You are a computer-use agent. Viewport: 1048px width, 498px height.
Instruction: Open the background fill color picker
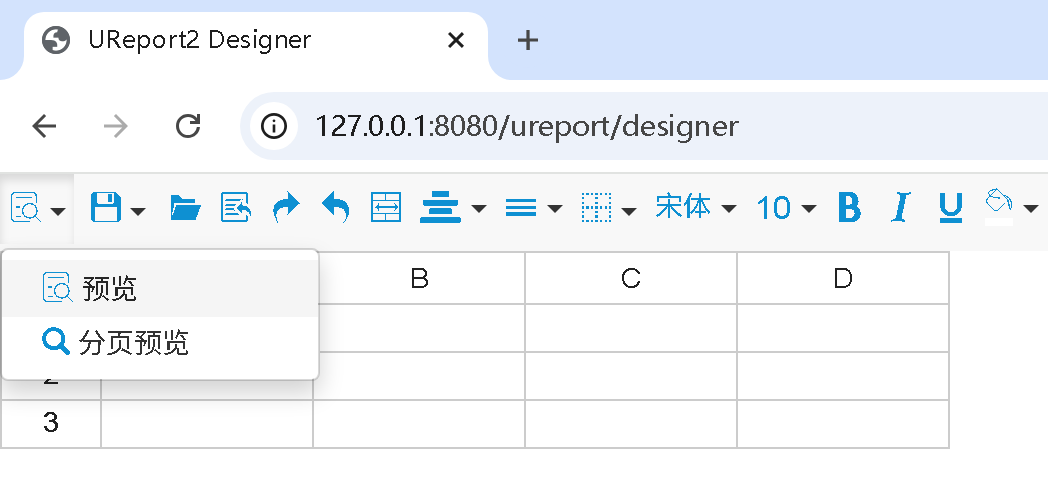coord(1010,208)
